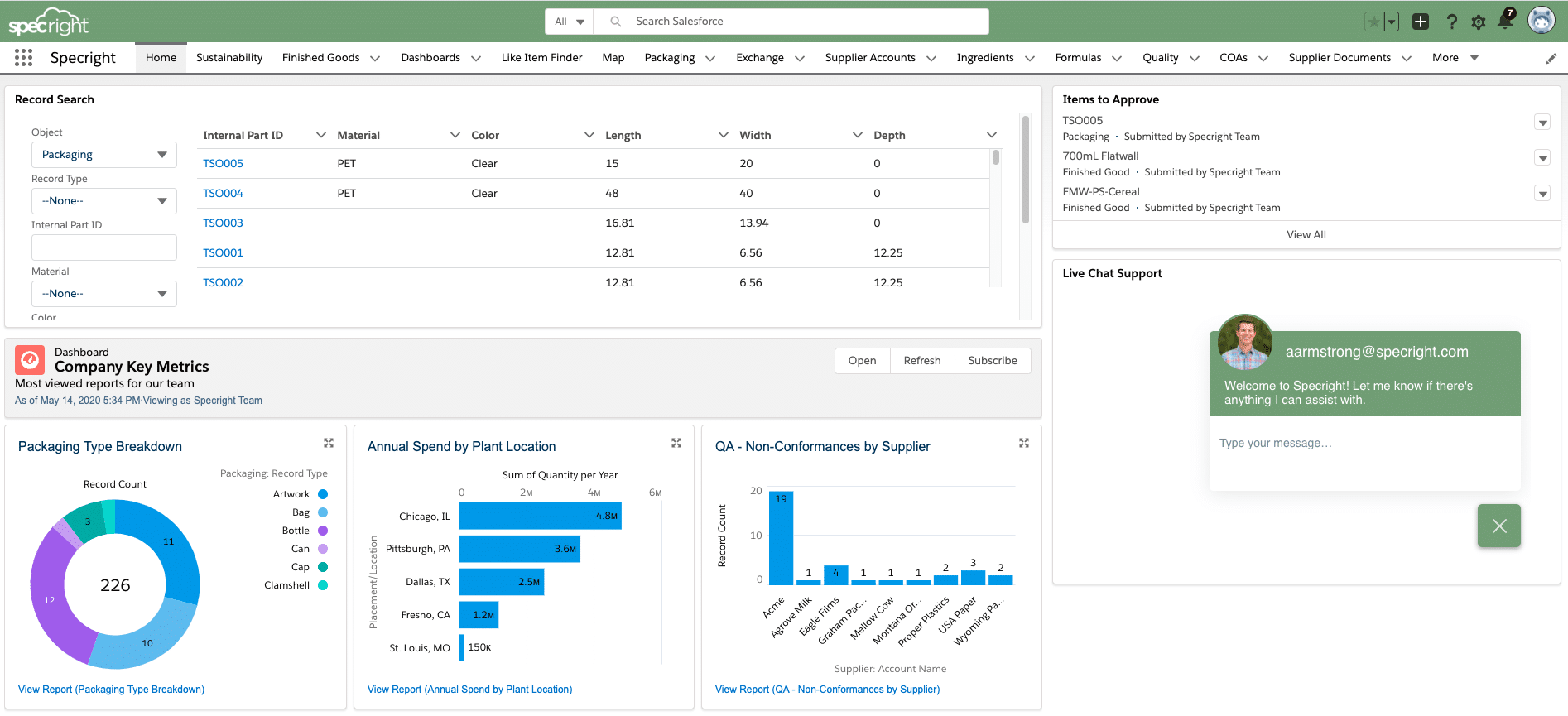The width and height of the screenshot is (1568, 716).
Task: Open the App Launcher grid icon
Action: tap(23, 57)
